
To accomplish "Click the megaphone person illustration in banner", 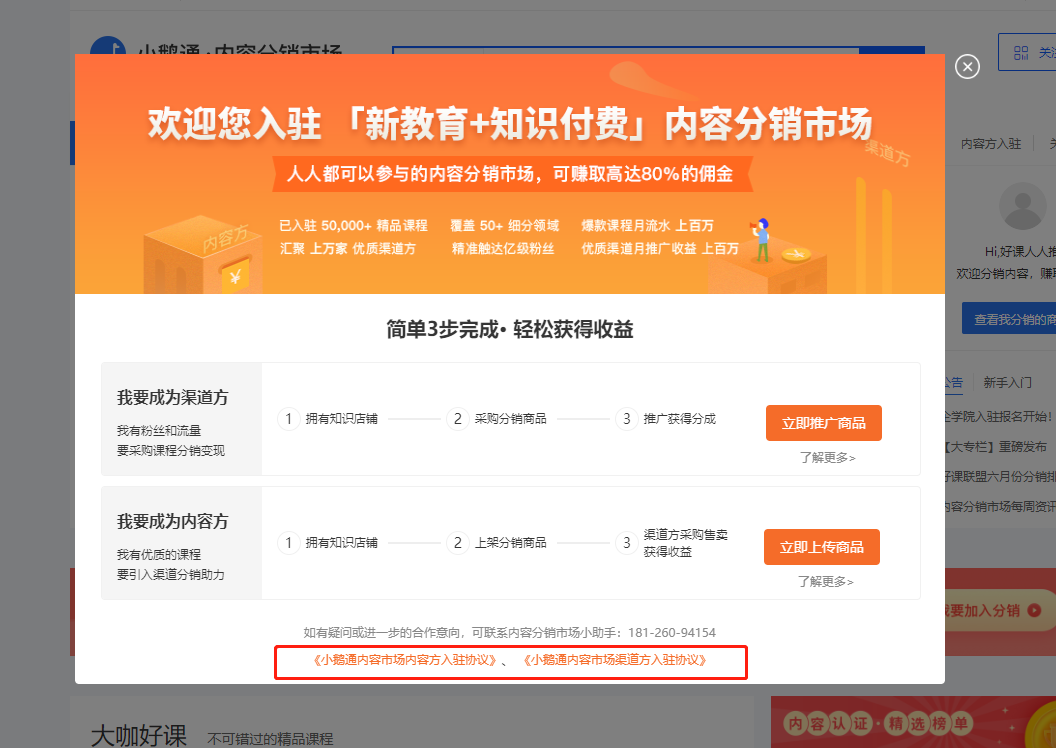I will pos(761,240).
